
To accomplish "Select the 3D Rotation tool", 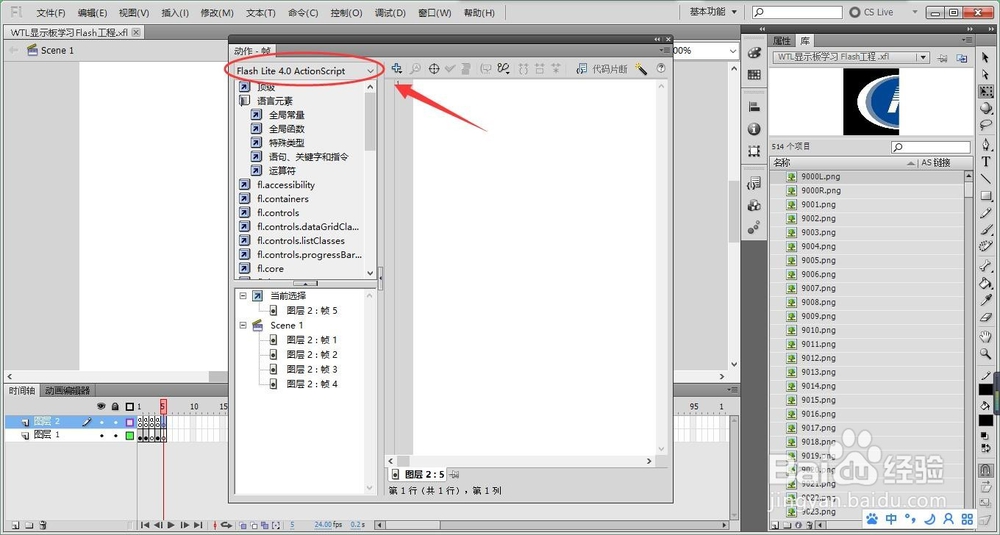I will click(986, 108).
